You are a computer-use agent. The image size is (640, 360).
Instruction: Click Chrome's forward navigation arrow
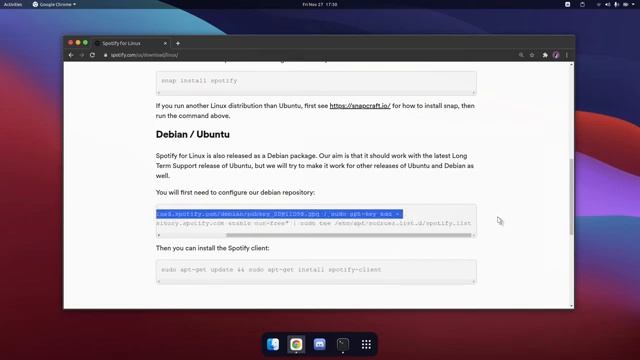(82, 55)
